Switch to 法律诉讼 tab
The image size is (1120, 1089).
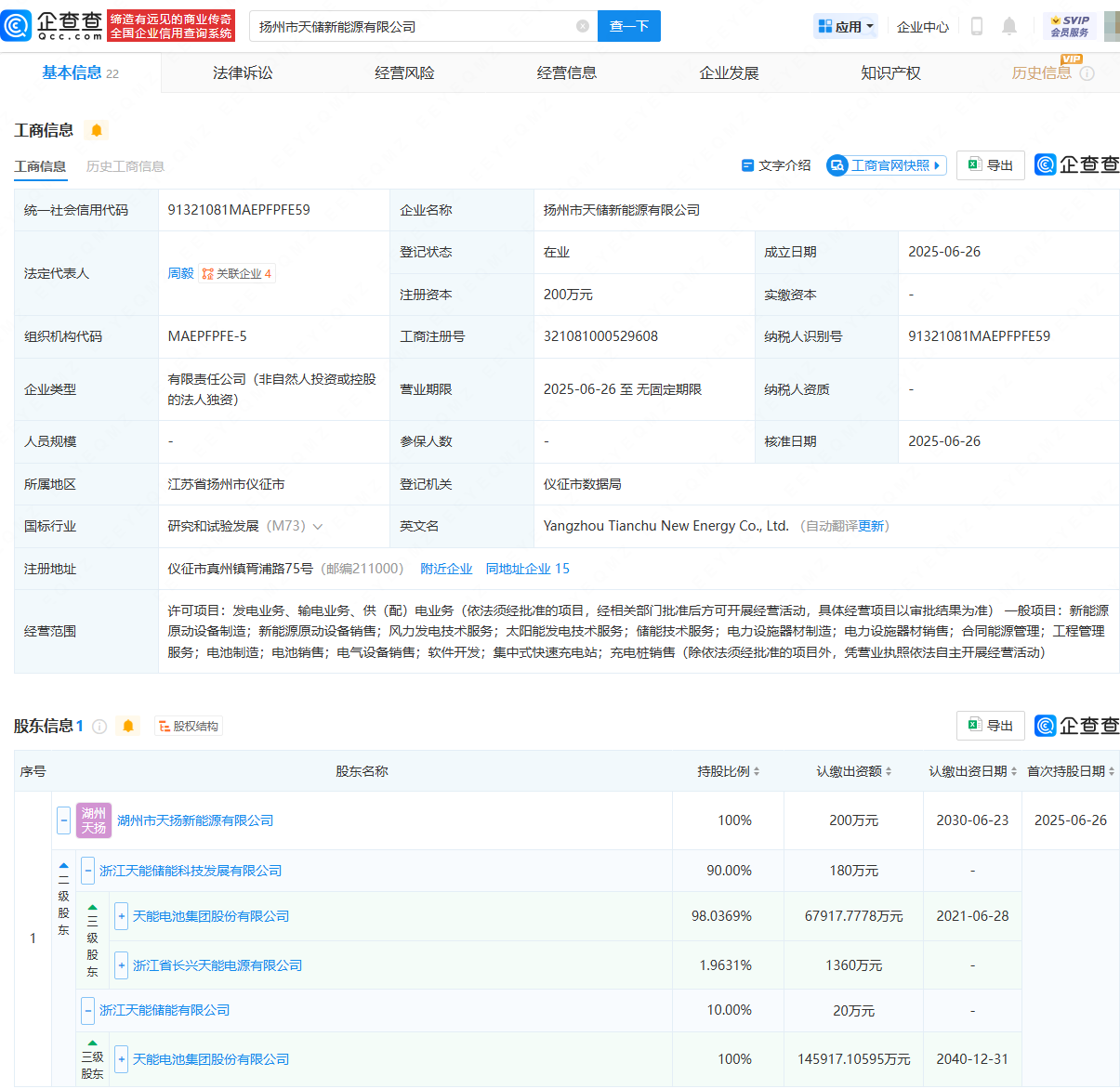(x=243, y=72)
